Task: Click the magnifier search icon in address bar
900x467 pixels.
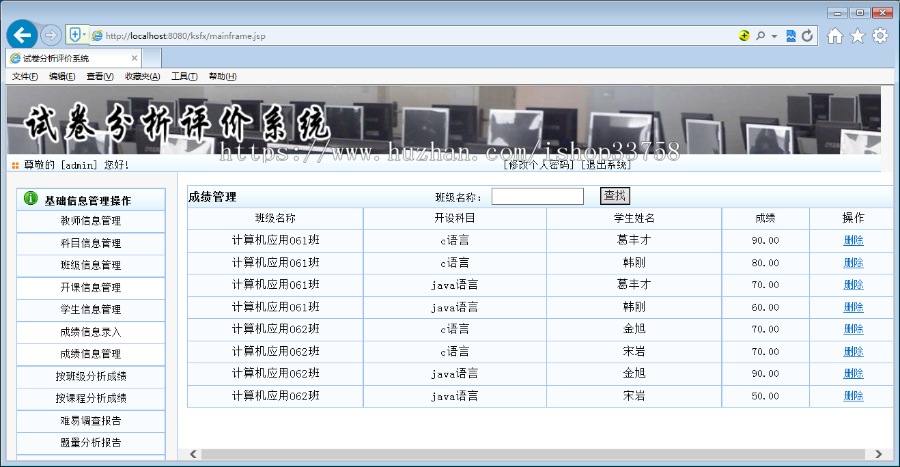Action: pos(761,36)
